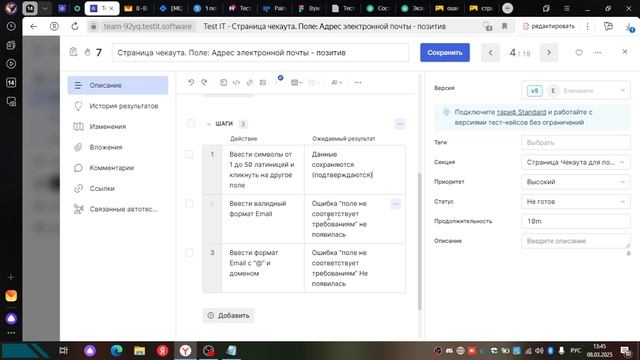Image resolution: width=640 pixels, height=360 pixels.
Task: Open browser history in left sidebar
Action: coord(11,26)
